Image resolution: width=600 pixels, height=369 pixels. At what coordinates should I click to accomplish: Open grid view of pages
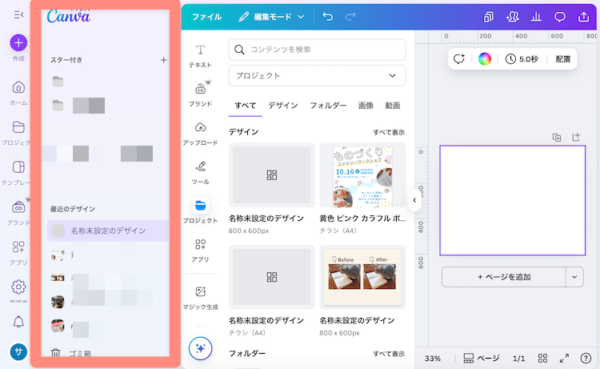(x=542, y=358)
